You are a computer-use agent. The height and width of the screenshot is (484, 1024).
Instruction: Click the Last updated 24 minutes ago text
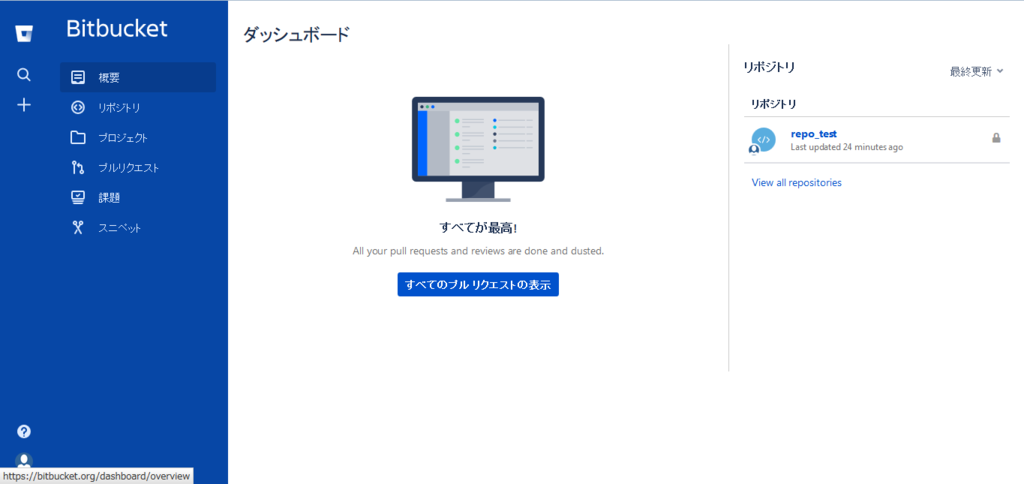846,147
